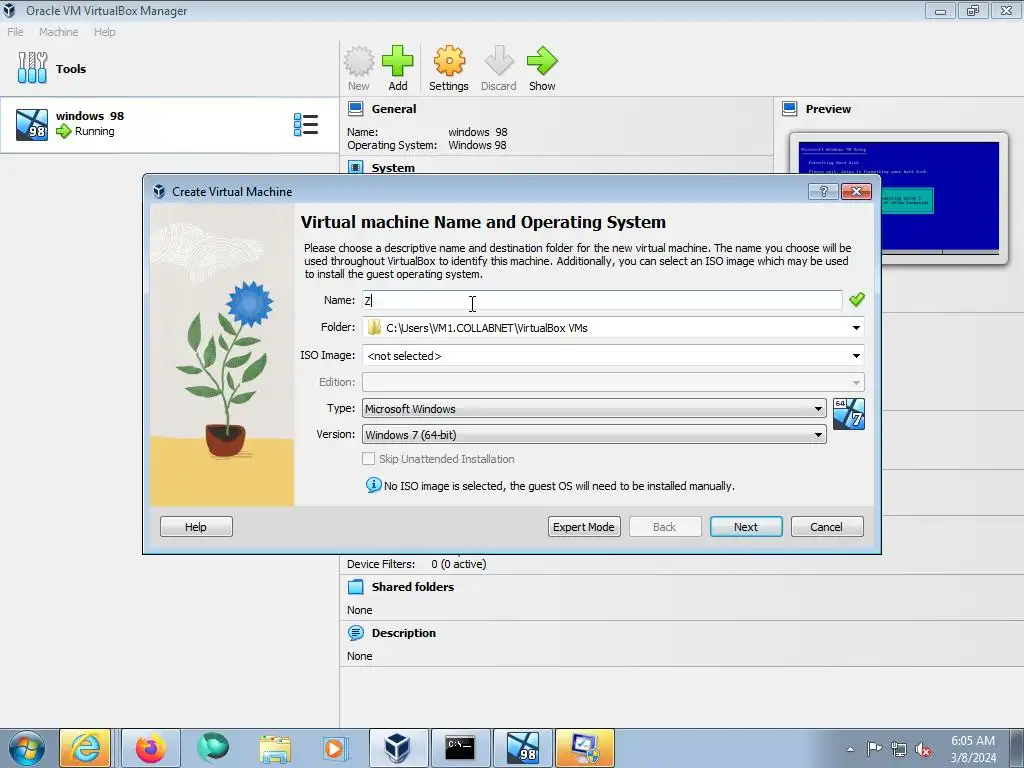Click the General section icon
1024x768 pixels.
coord(356,108)
